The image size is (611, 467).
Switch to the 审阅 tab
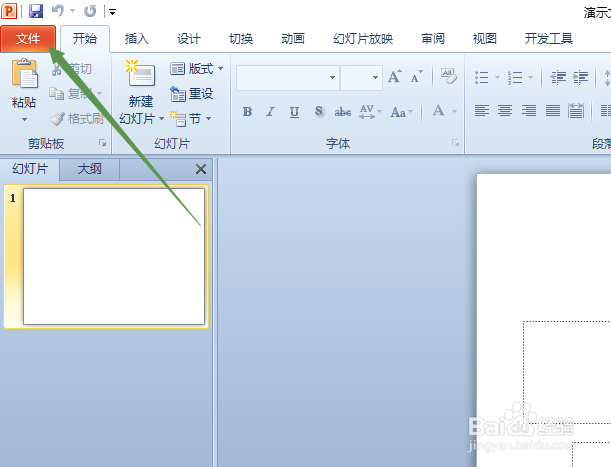[x=433, y=39]
